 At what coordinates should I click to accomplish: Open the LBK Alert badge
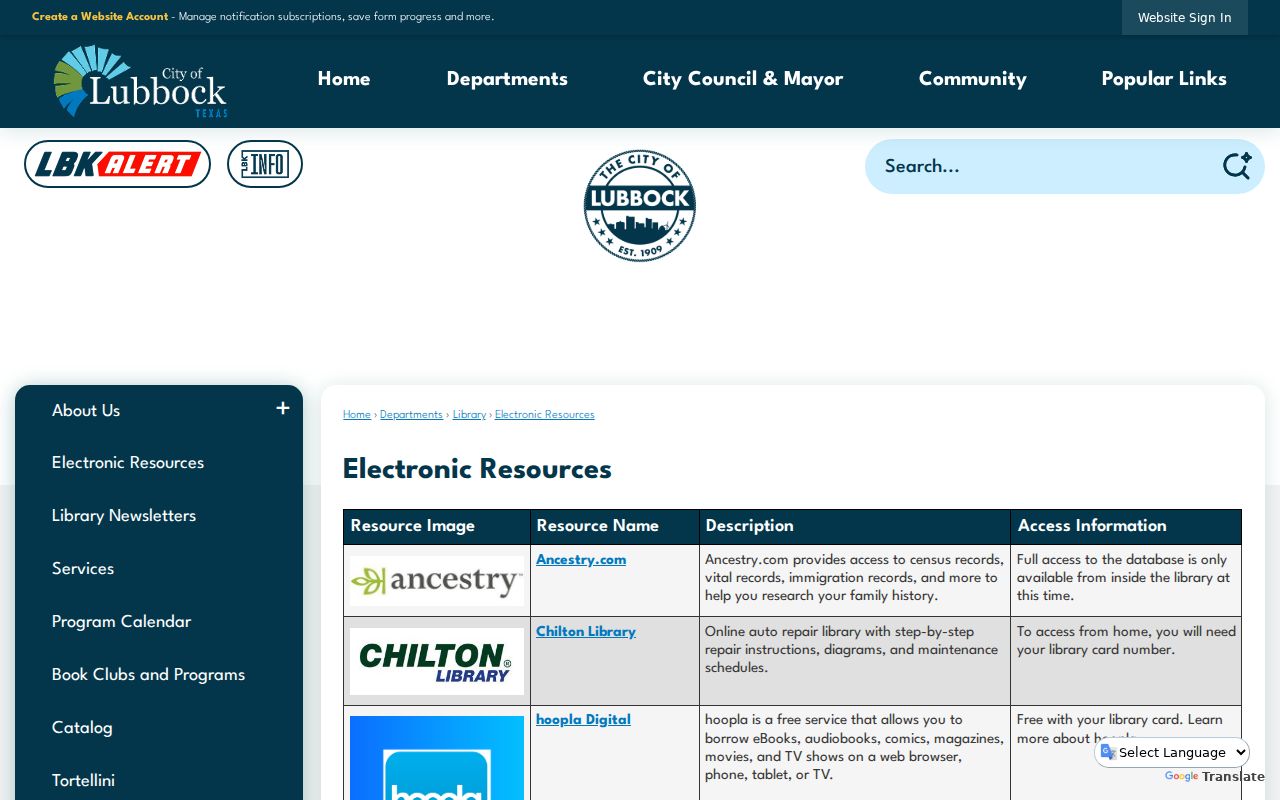117,164
